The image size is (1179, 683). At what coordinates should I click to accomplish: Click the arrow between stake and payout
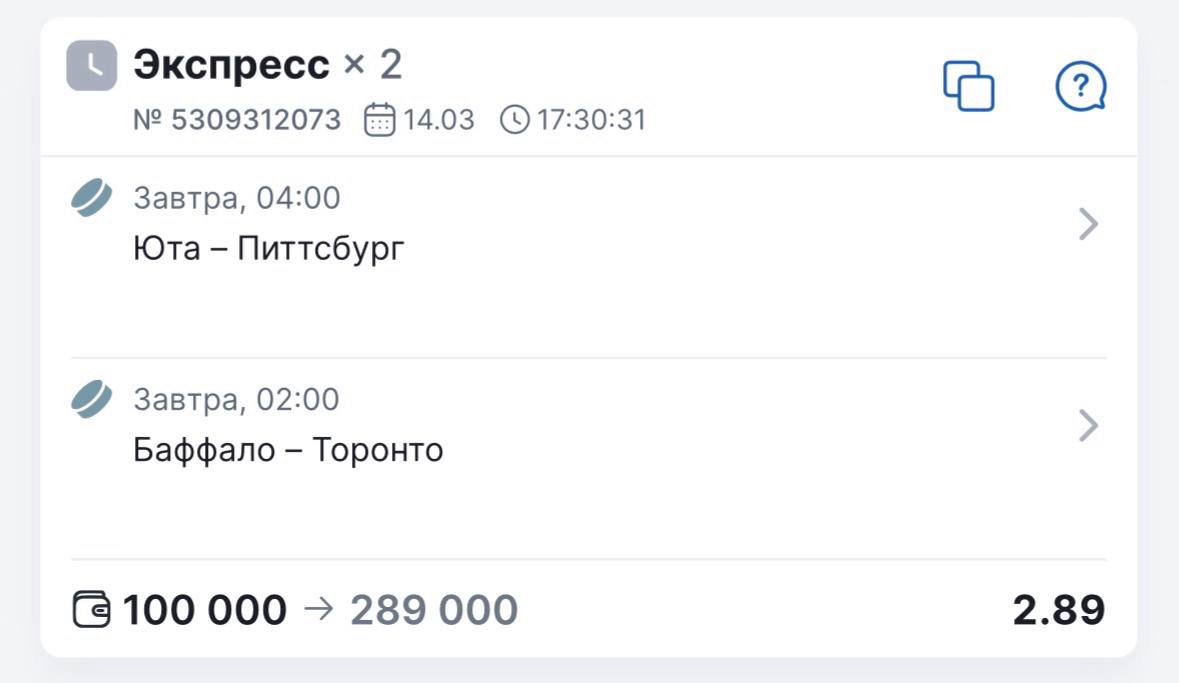317,610
